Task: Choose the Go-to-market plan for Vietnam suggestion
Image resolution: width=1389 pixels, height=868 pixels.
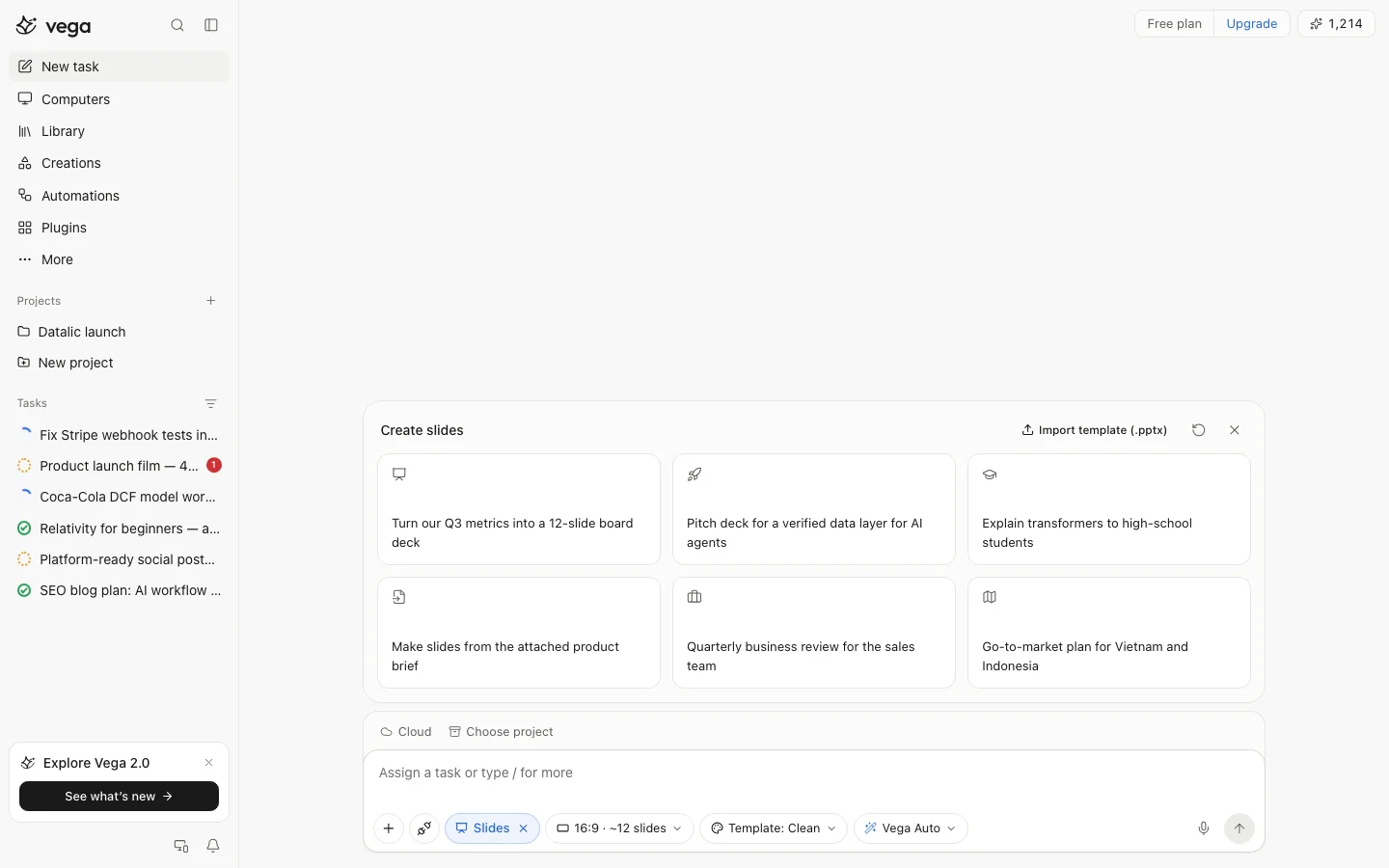Action: coord(1109,633)
